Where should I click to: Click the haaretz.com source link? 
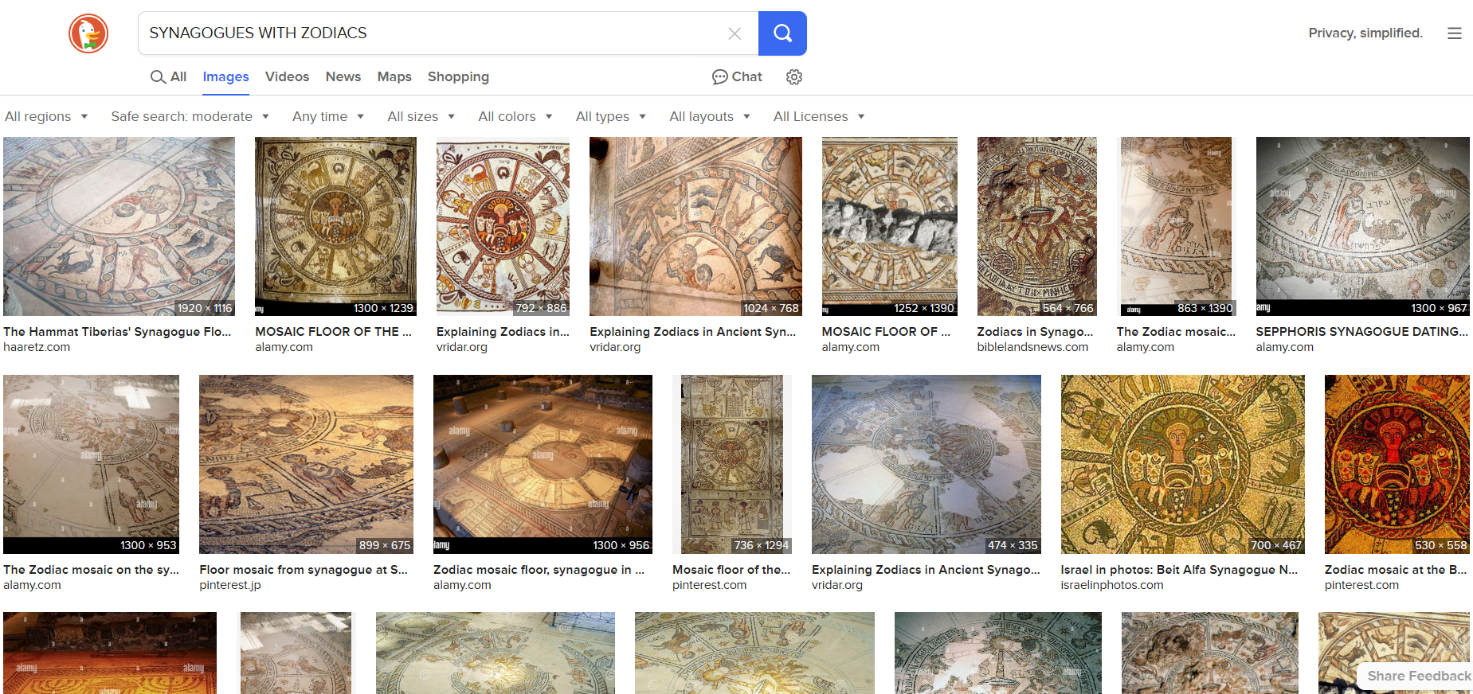(37, 348)
